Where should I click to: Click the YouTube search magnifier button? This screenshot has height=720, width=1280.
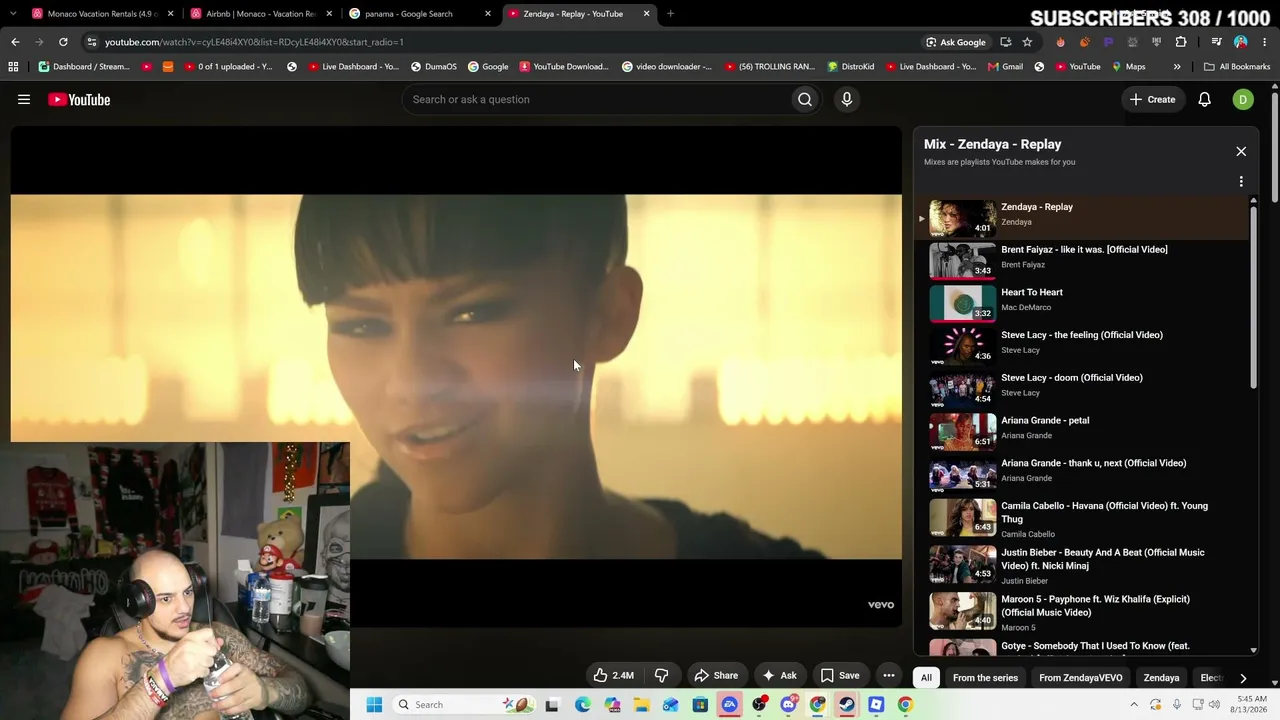pyautogui.click(x=805, y=99)
